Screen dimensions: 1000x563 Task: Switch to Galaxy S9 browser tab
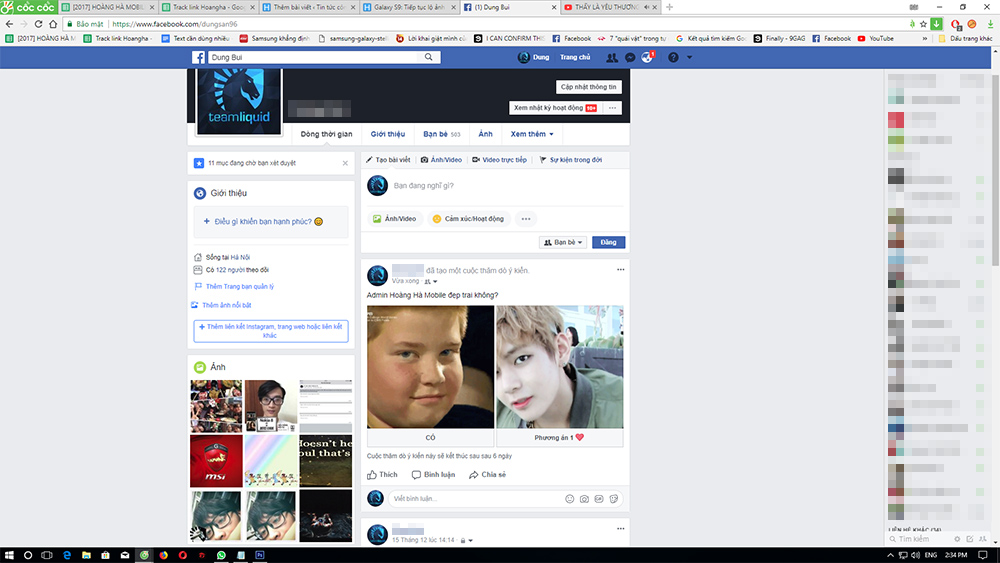[408, 7]
